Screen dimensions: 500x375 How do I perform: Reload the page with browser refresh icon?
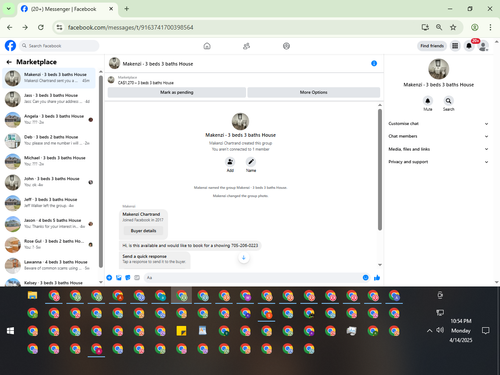pos(41,27)
